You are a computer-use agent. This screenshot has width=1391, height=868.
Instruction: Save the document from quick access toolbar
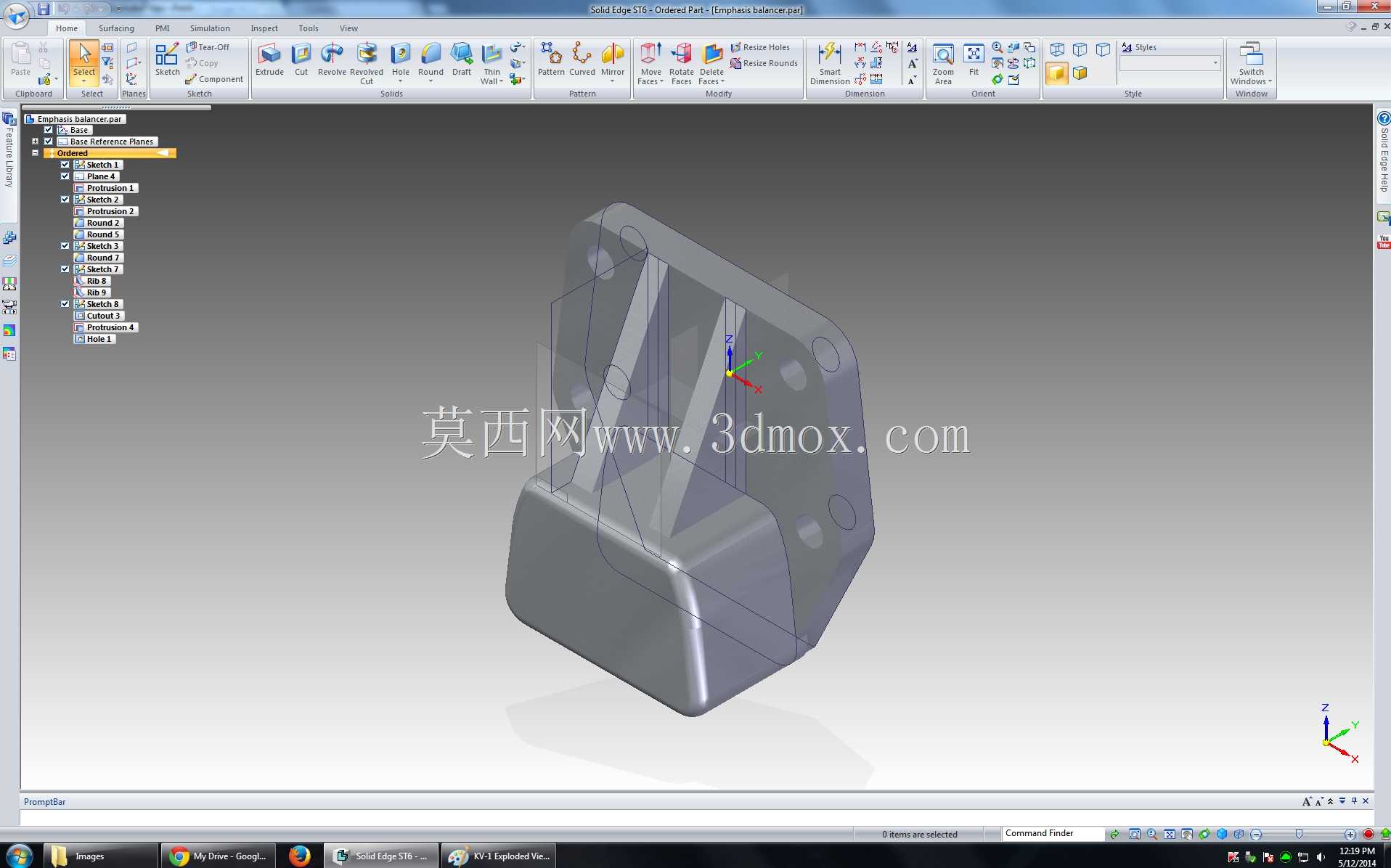tap(44, 9)
